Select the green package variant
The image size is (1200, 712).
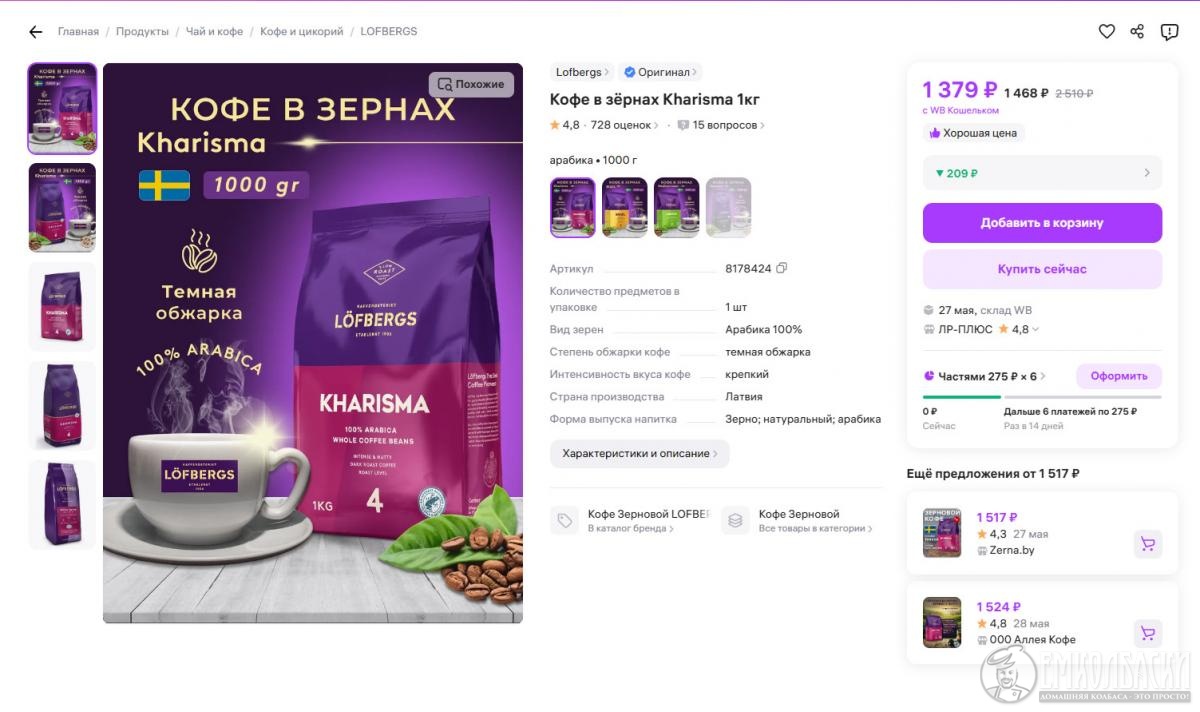click(x=677, y=207)
